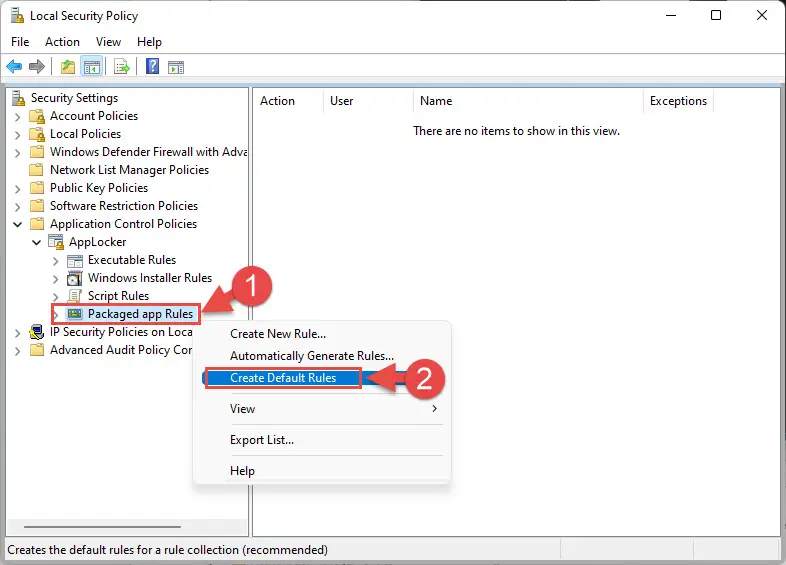Click the blue Back arrow toolbar icon
Image resolution: width=786 pixels, height=565 pixels.
14,66
